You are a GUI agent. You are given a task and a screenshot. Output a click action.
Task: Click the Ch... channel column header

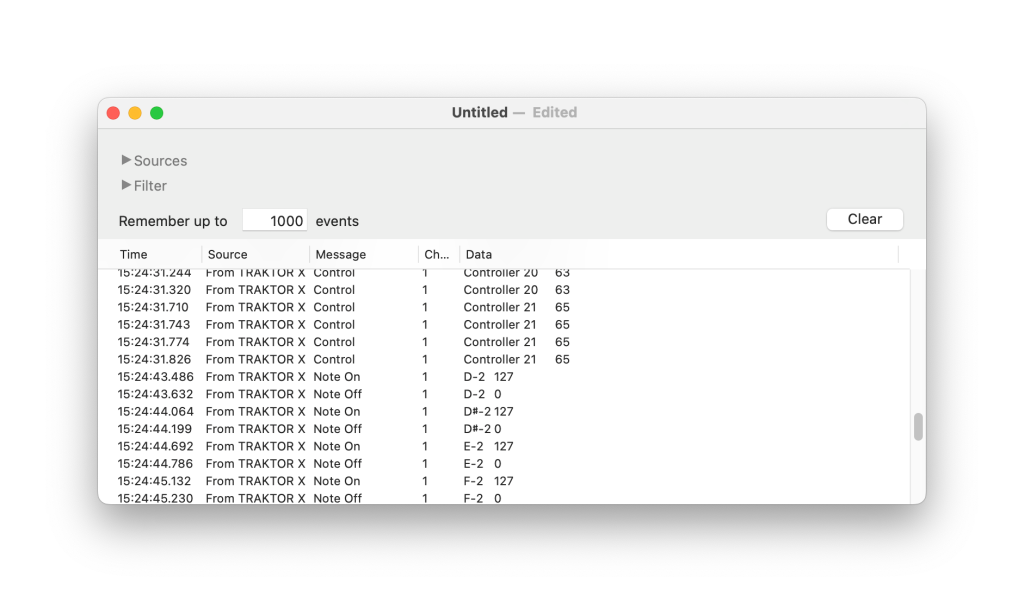tap(437, 254)
